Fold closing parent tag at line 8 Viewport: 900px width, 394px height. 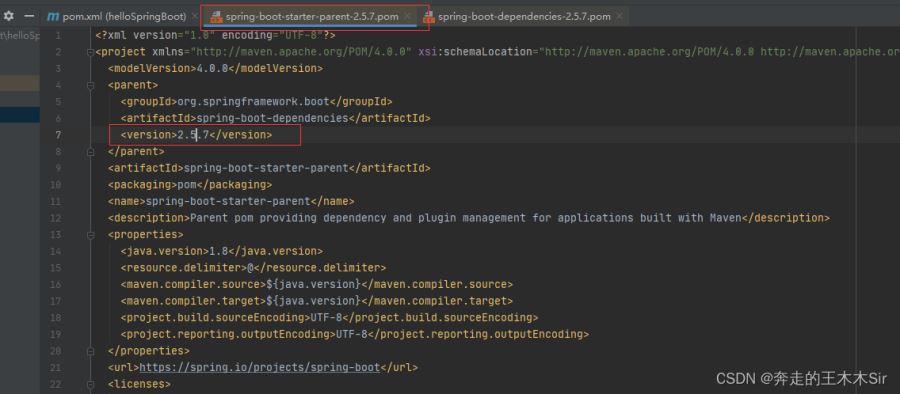coord(90,152)
